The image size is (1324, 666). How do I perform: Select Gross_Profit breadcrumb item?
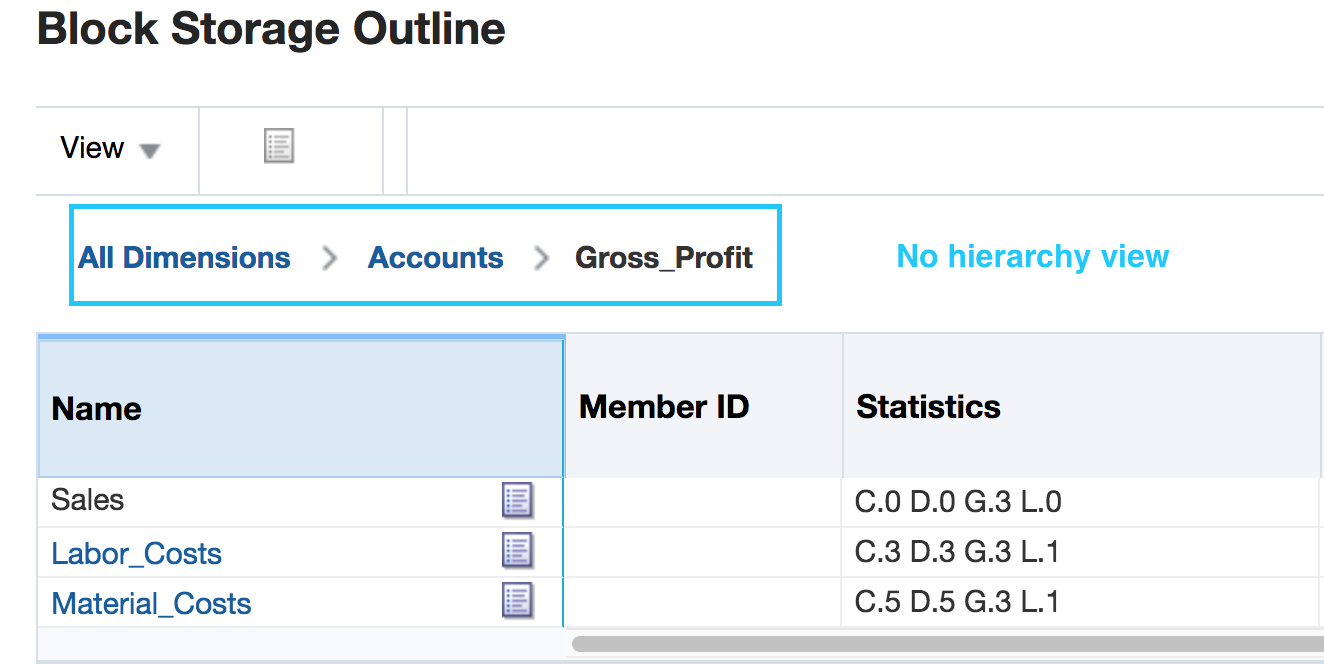(x=664, y=258)
